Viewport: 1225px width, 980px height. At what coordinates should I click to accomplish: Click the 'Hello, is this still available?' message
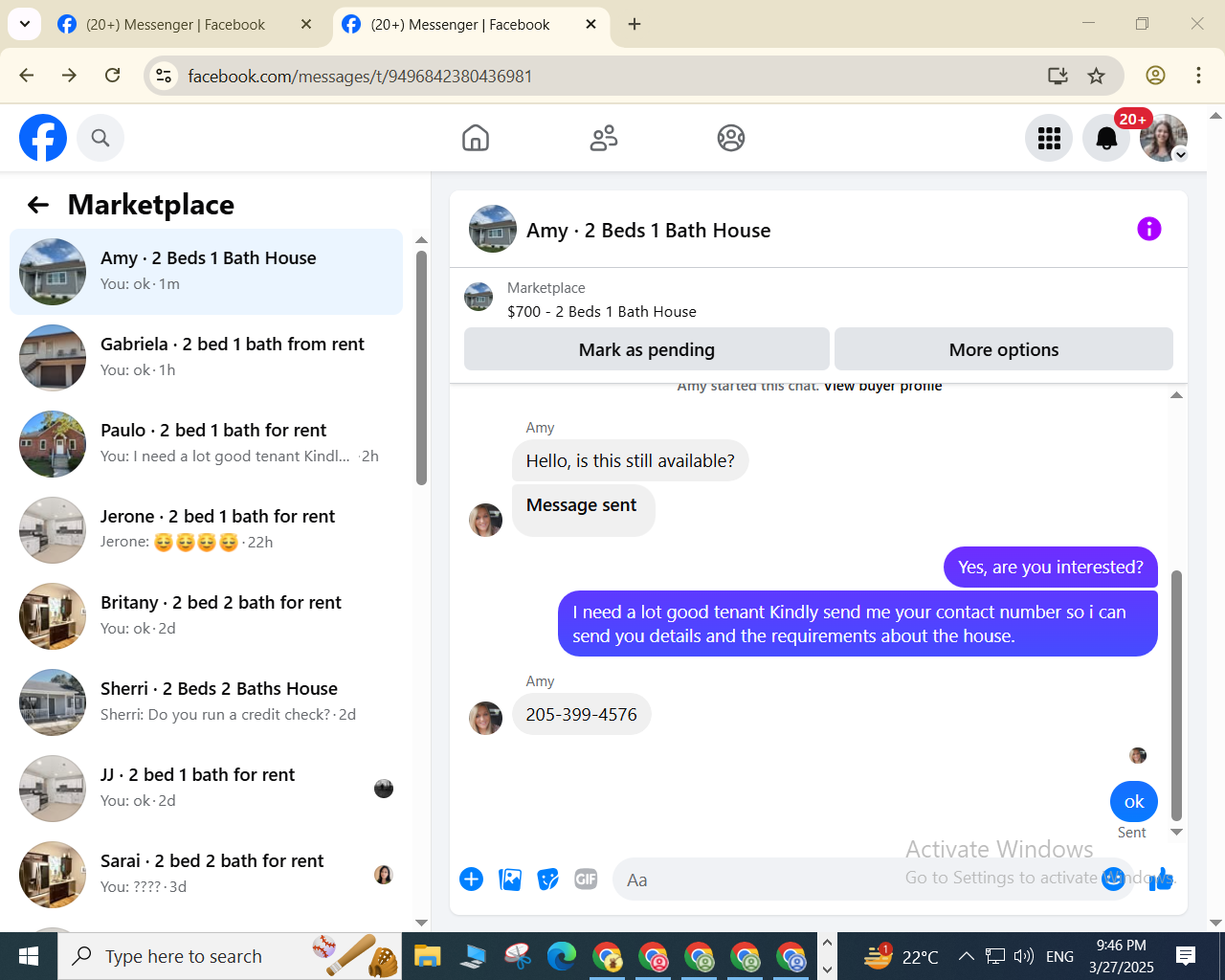pos(631,461)
